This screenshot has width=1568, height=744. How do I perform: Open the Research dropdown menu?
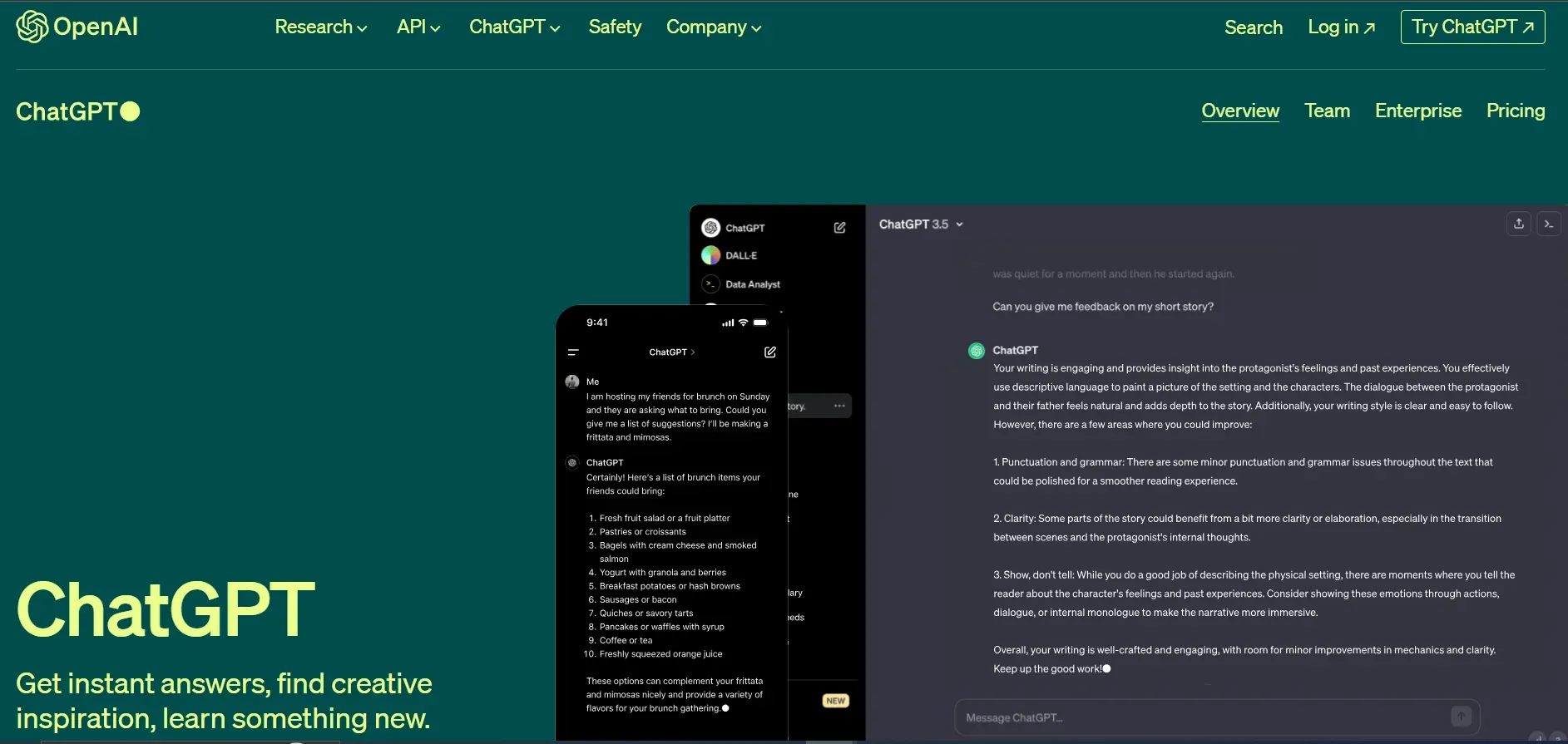point(321,27)
